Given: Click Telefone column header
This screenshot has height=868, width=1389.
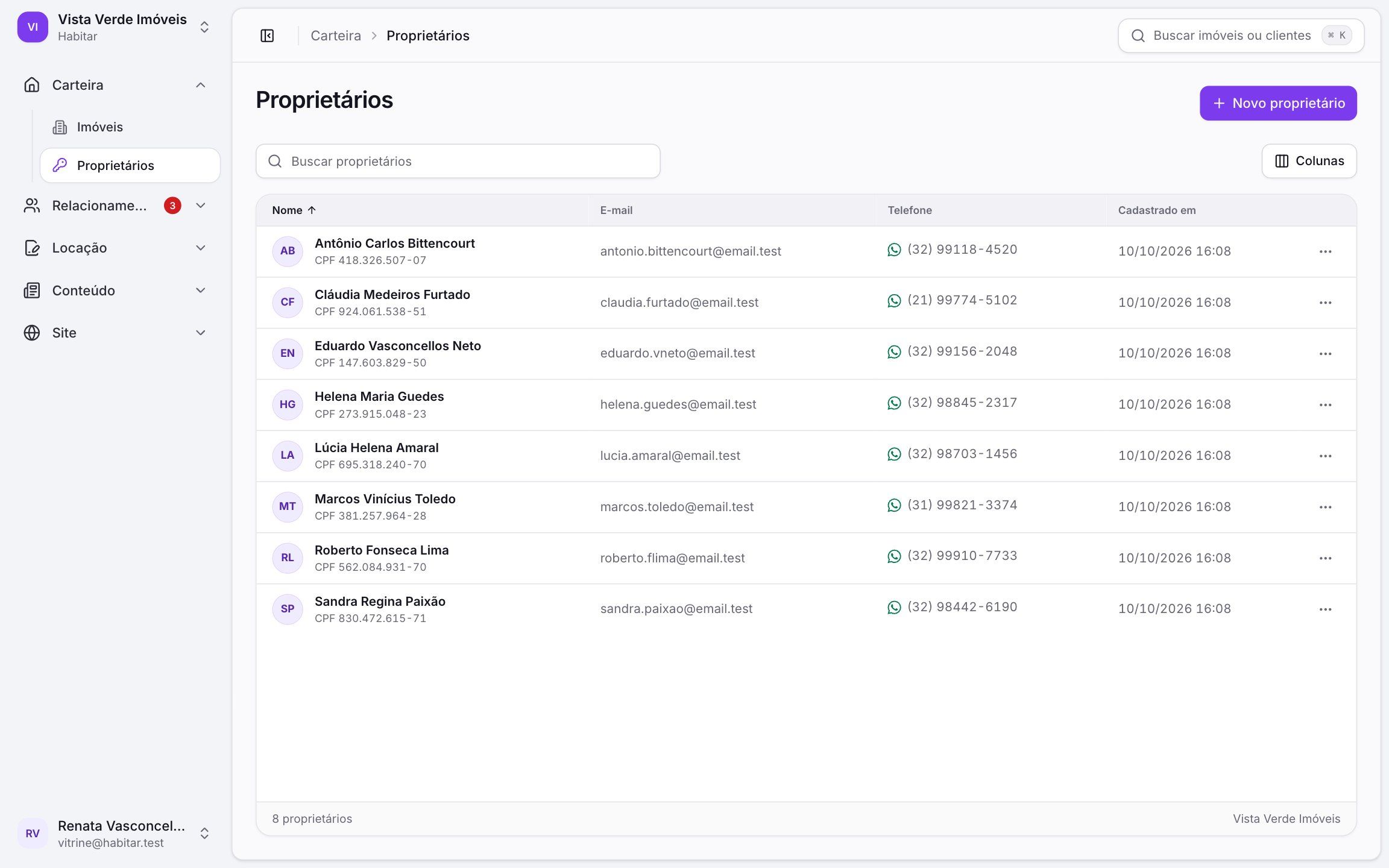Looking at the screenshot, I should coord(910,210).
